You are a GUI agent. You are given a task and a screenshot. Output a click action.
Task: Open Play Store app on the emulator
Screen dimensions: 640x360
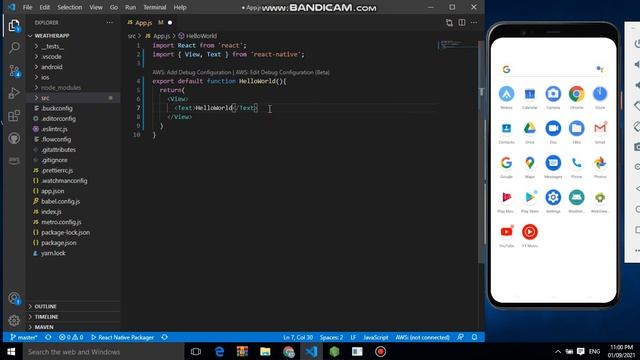(x=530, y=198)
